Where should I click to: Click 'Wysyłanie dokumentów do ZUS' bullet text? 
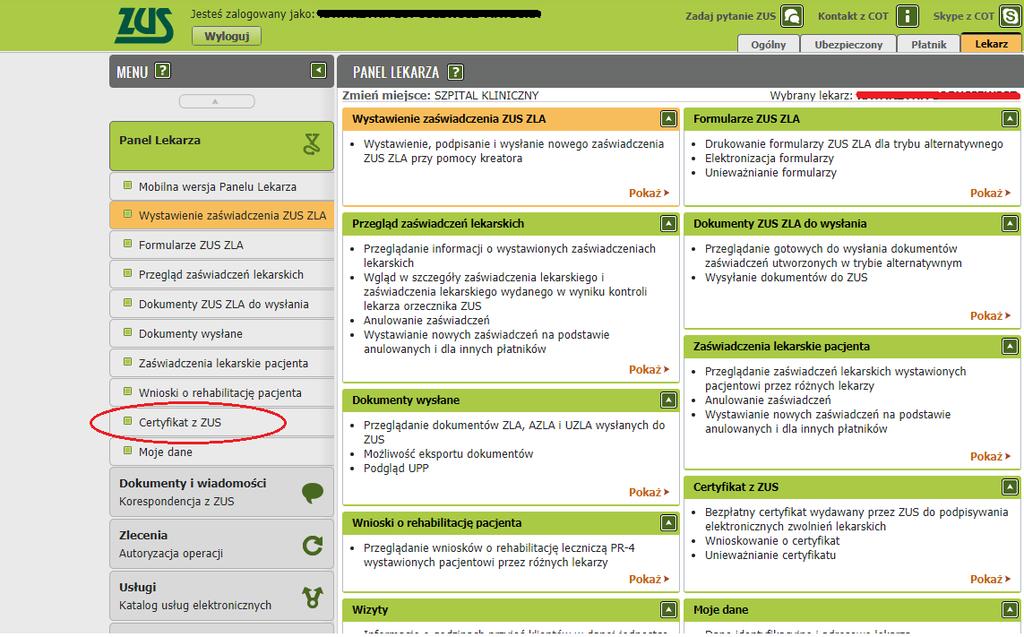[x=786, y=277]
